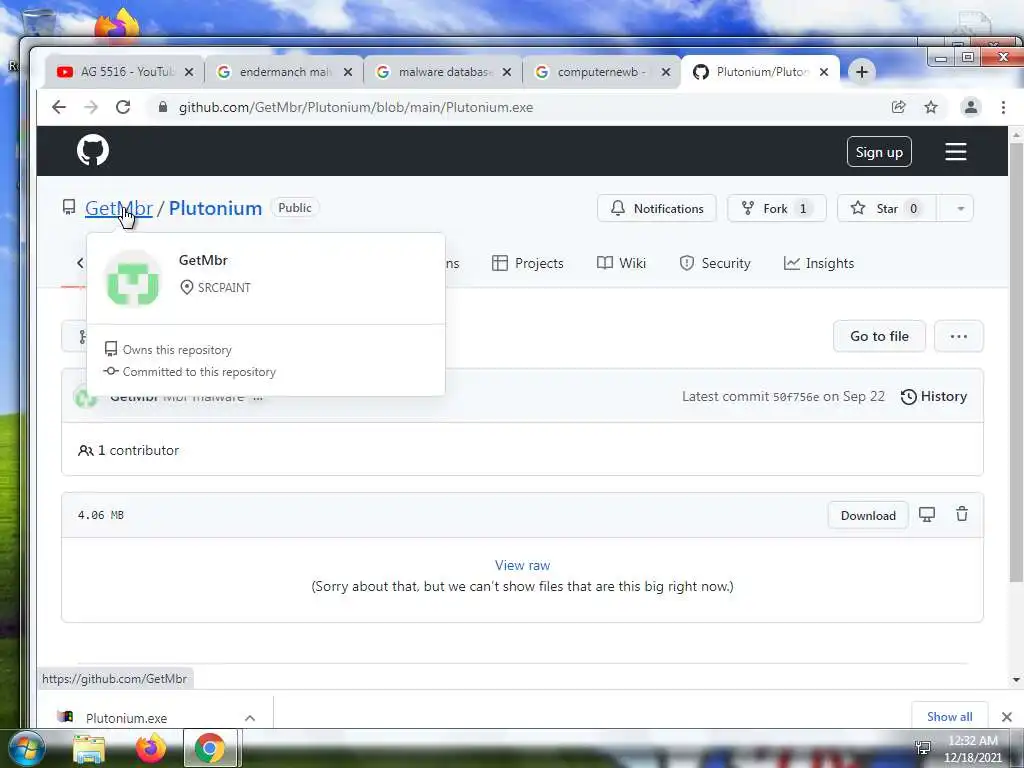Click the Go to file button
This screenshot has width=1024, height=768.
point(879,336)
